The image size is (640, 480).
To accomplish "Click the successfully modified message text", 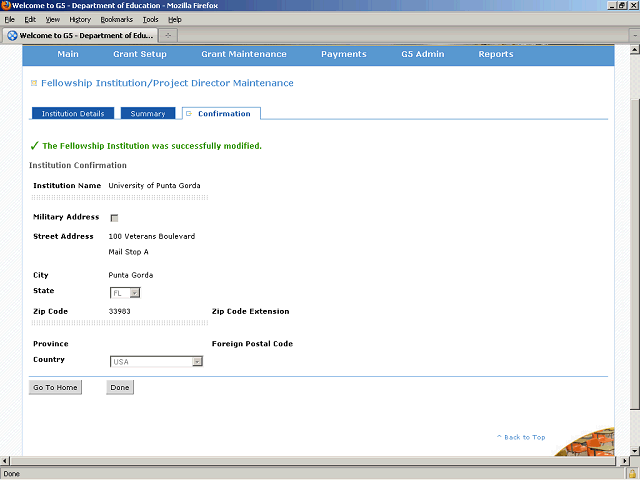I will pyautogui.click(x=152, y=146).
